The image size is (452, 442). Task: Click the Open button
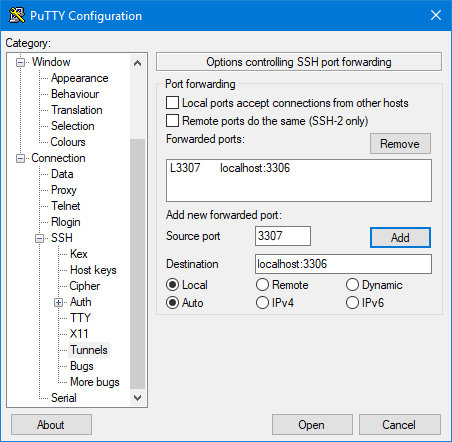[312, 425]
